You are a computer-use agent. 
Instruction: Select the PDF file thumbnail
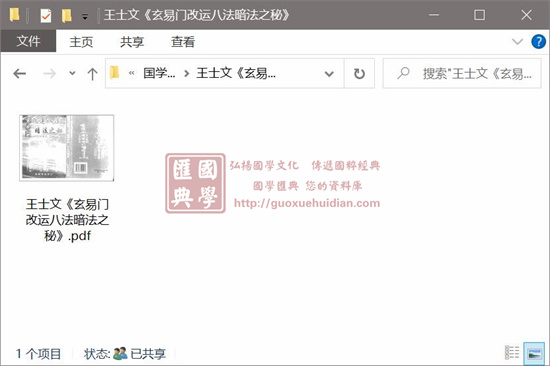(67, 148)
